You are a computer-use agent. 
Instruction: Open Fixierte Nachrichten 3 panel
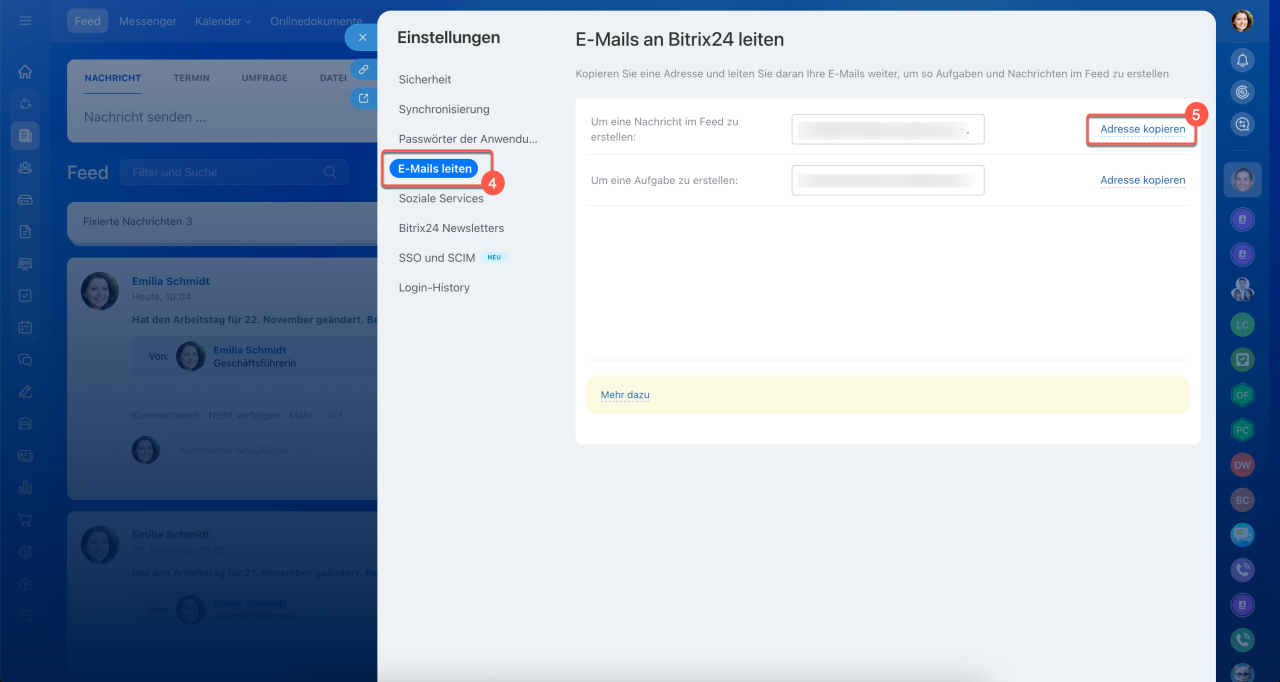pos(220,221)
